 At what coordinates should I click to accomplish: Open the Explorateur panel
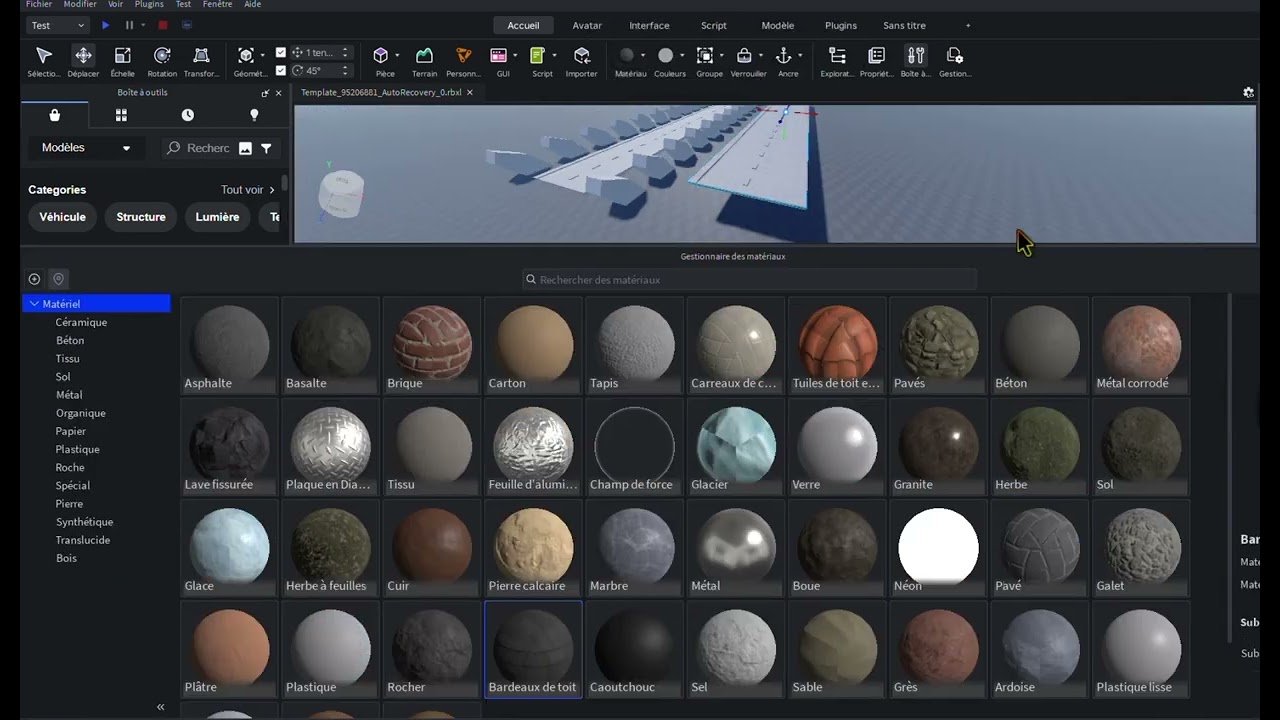(837, 60)
